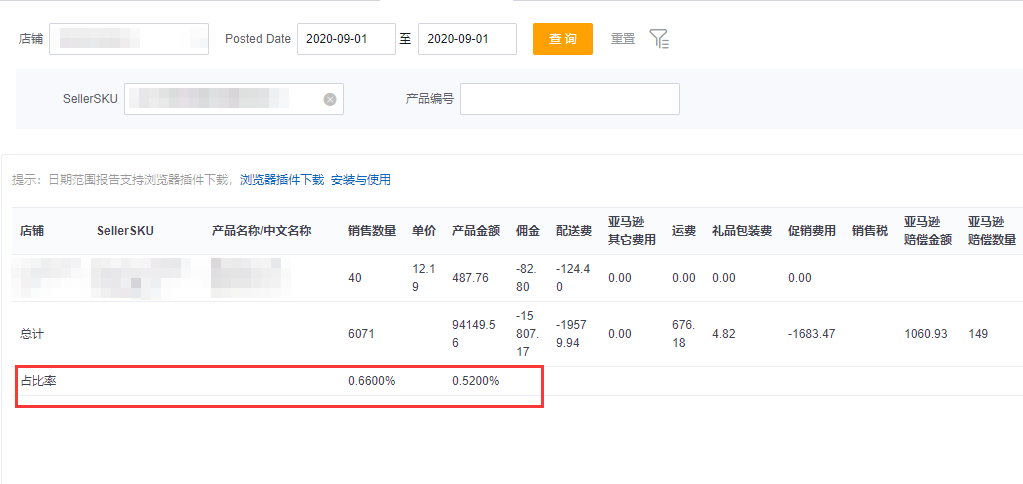This screenshot has width=1023, height=484.
Task: Select the Posted Date end date field
Action: pyautogui.click(x=467, y=39)
